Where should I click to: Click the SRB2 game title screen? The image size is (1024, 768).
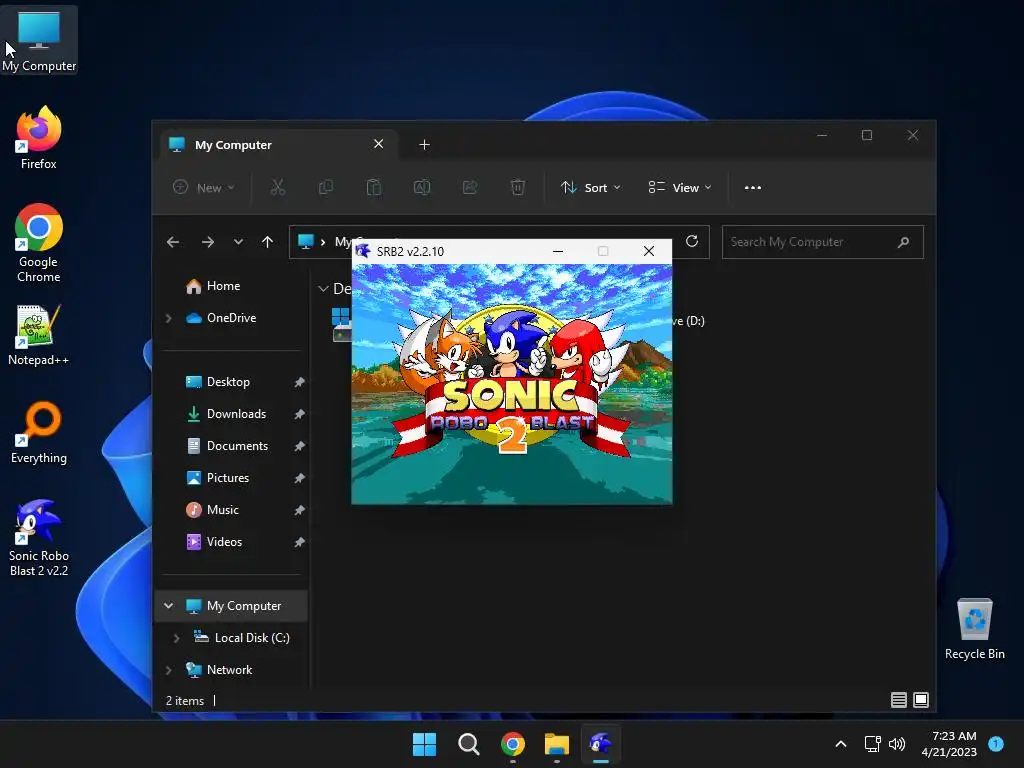pyautogui.click(x=511, y=384)
